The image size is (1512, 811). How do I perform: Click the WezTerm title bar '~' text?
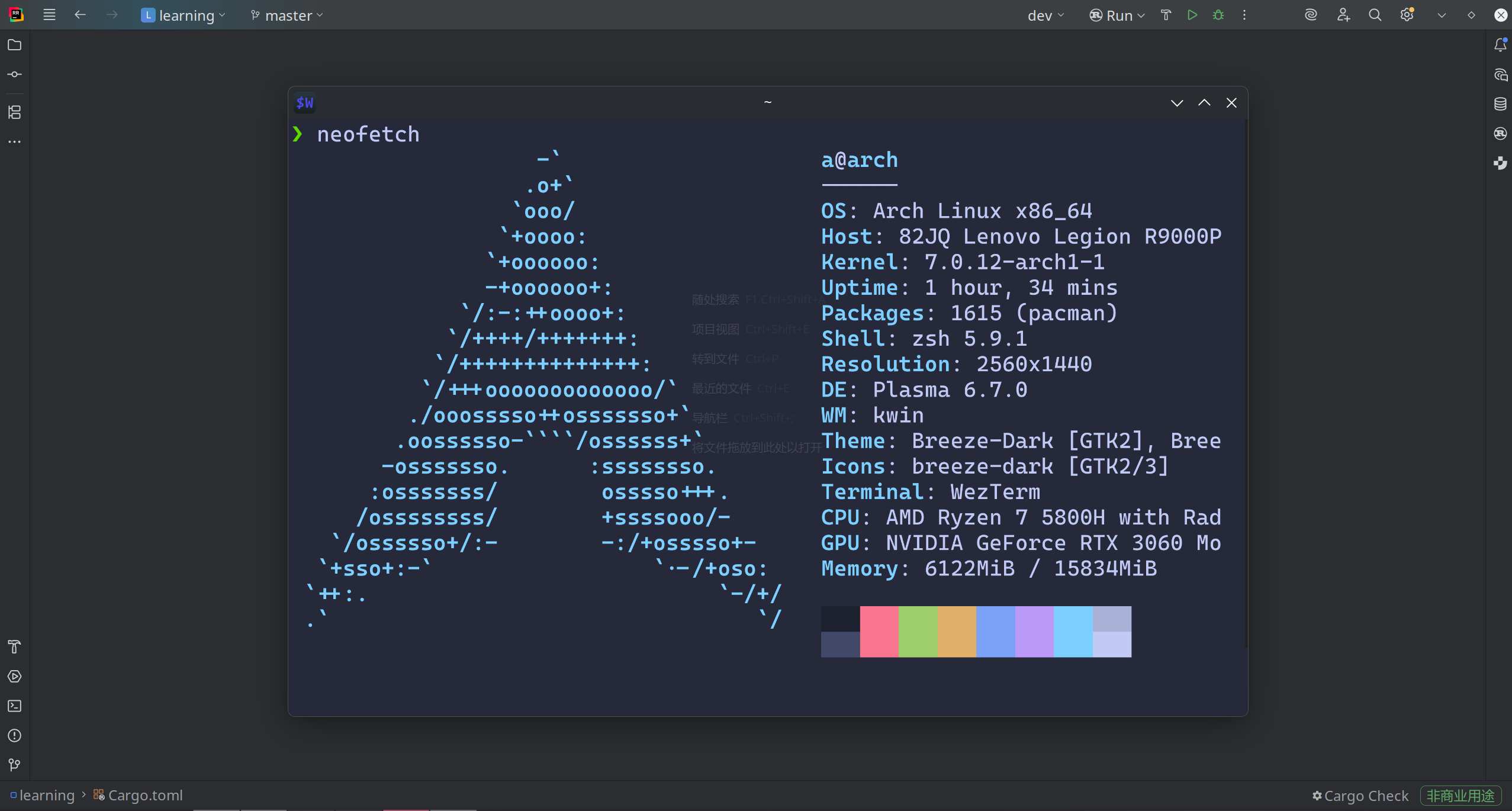click(x=768, y=102)
